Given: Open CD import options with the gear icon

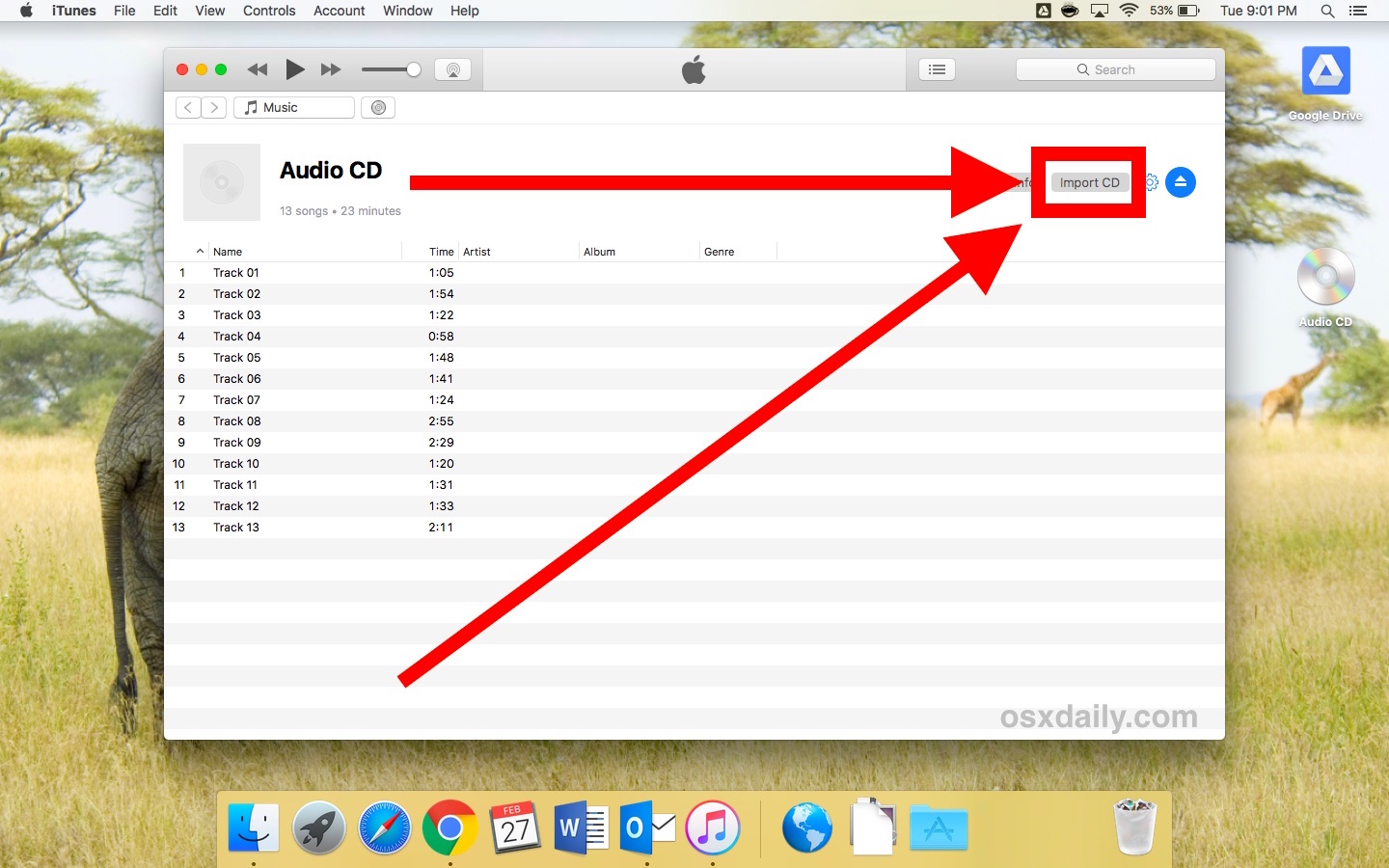Looking at the screenshot, I should click(x=1151, y=181).
